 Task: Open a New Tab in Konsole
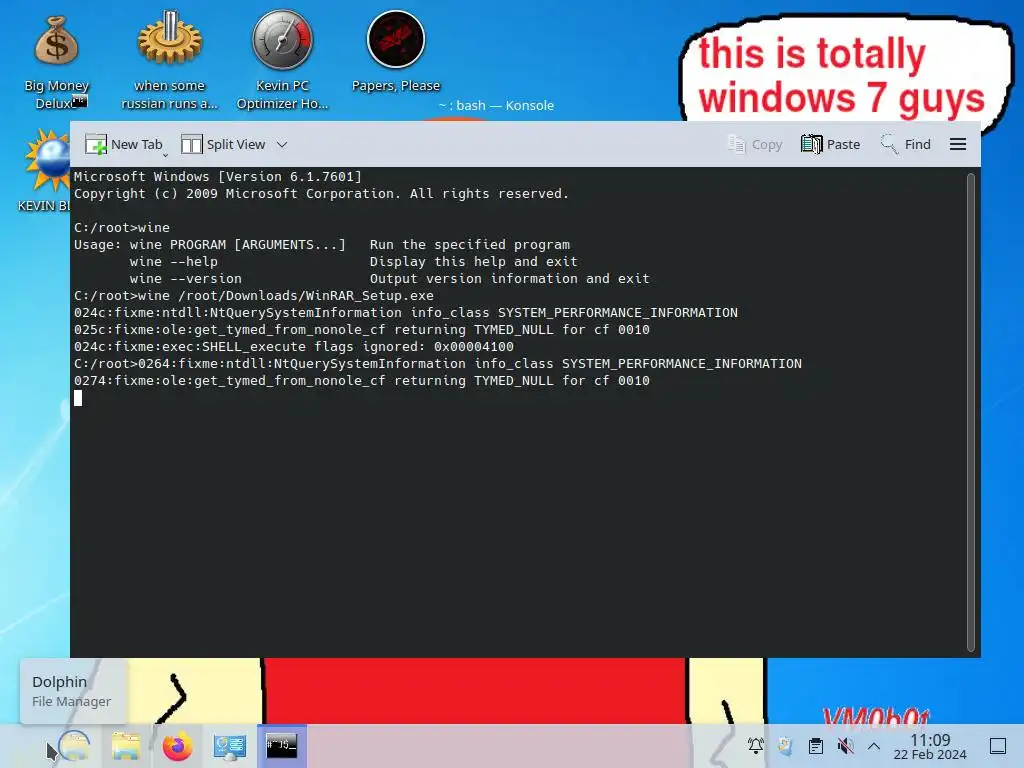124,144
